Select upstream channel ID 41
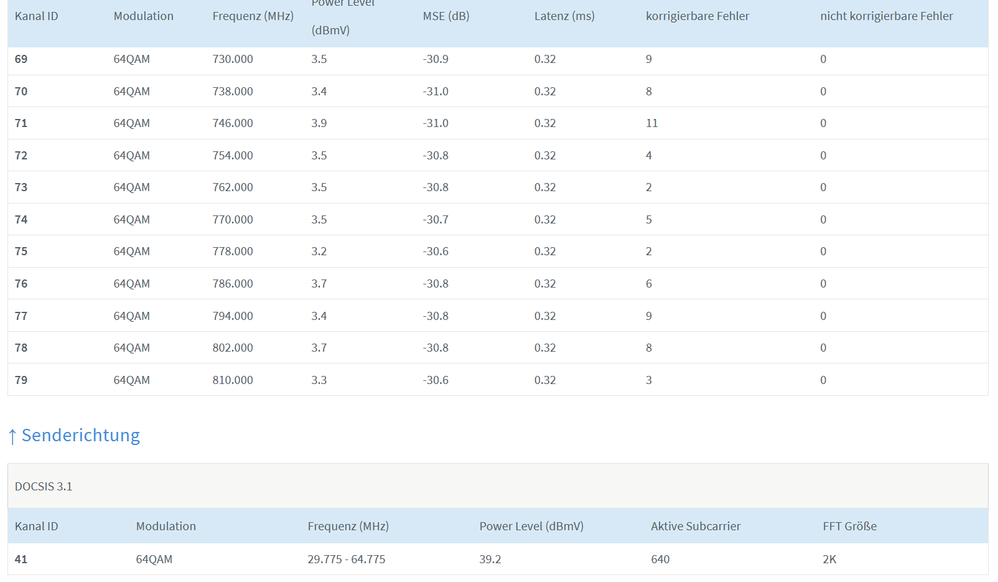The height and width of the screenshot is (582, 998). [21, 559]
